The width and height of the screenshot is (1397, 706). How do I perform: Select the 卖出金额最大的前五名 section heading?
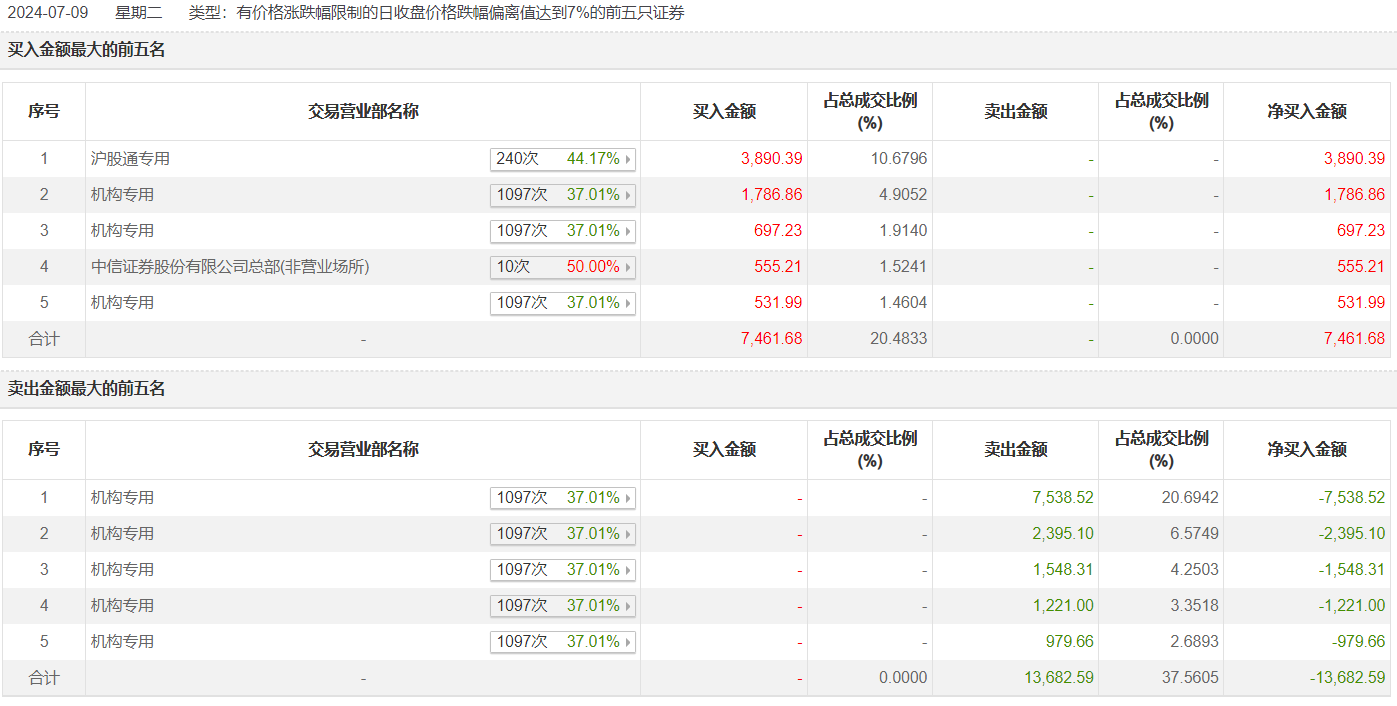(x=87, y=389)
